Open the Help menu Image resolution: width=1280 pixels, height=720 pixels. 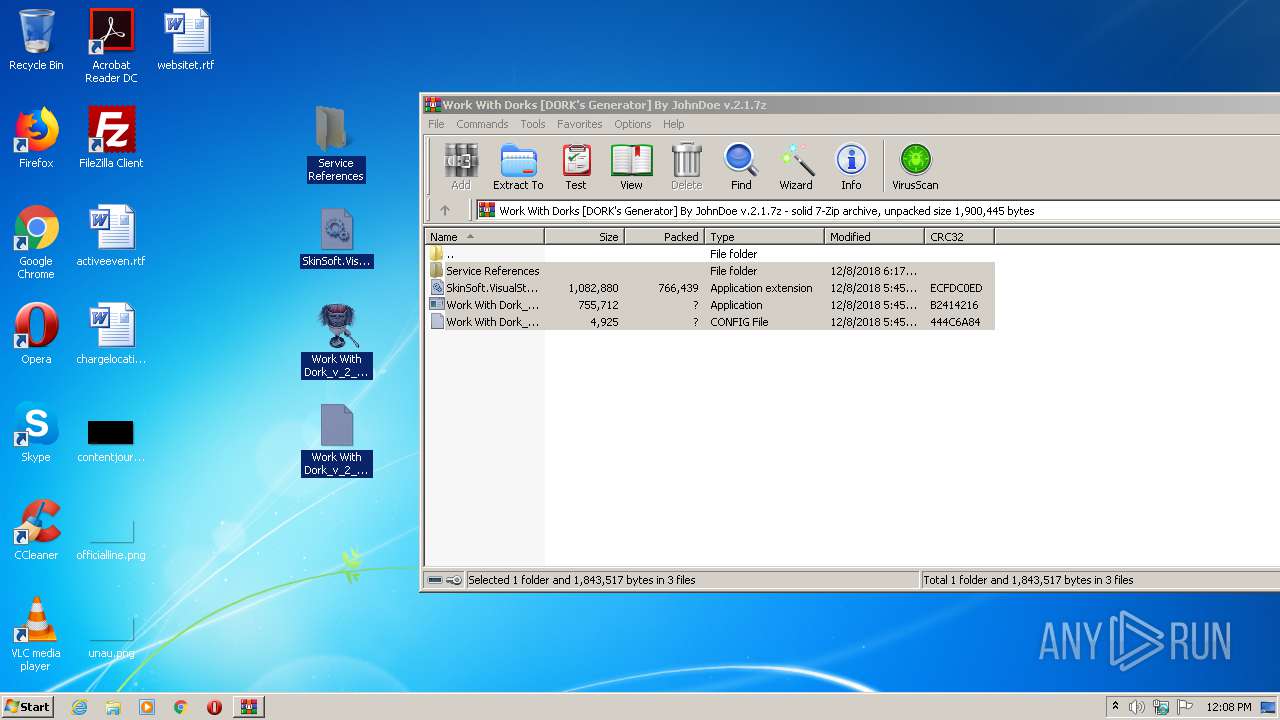674,124
